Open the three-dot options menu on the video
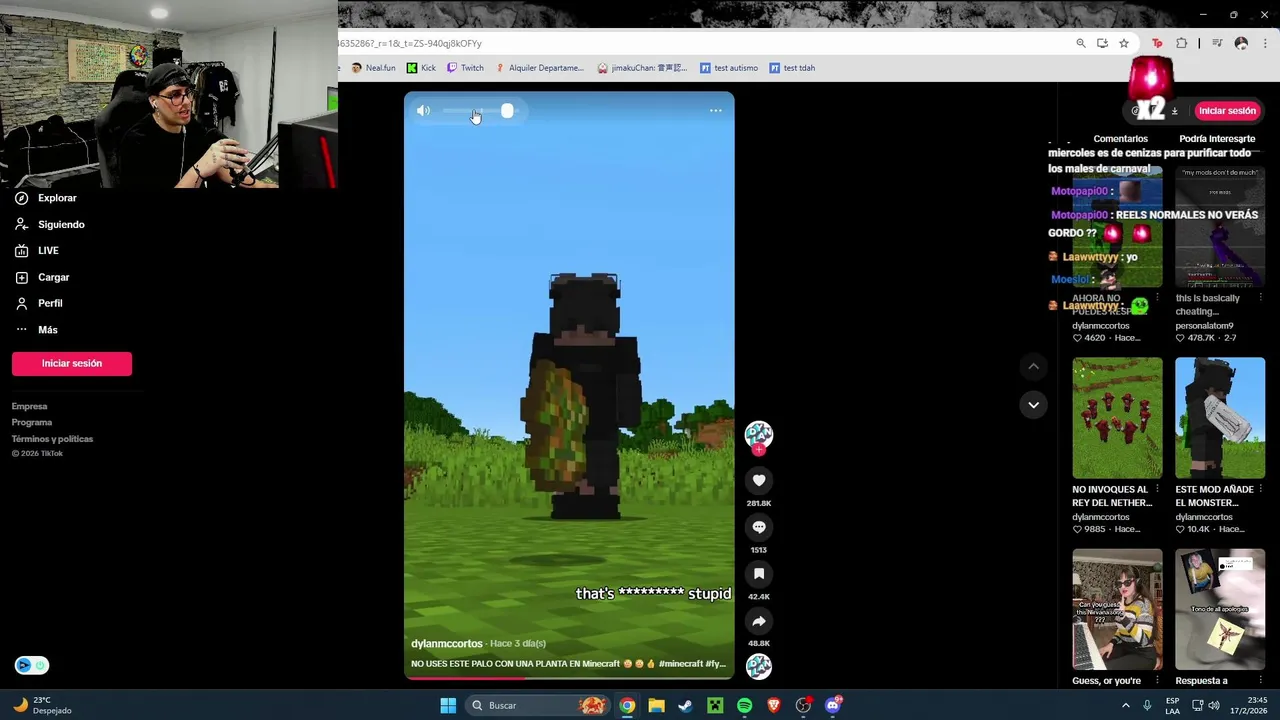The width and height of the screenshot is (1280, 720). (x=716, y=111)
